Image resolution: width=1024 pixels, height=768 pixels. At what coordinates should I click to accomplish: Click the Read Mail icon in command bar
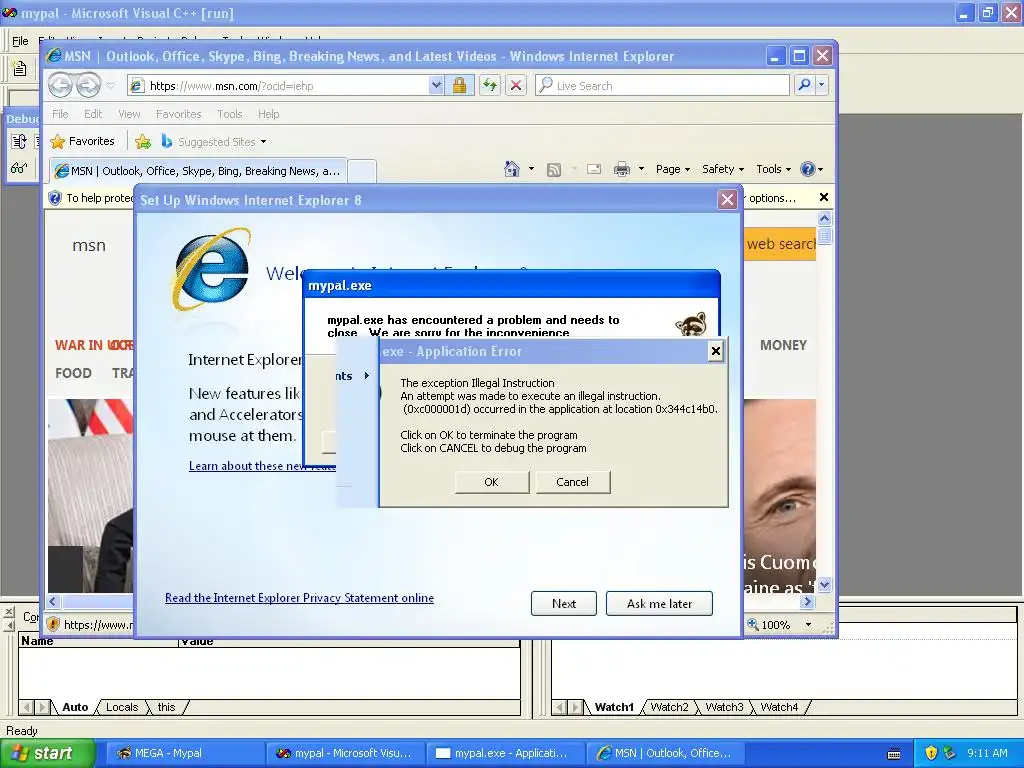(x=594, y=169)
